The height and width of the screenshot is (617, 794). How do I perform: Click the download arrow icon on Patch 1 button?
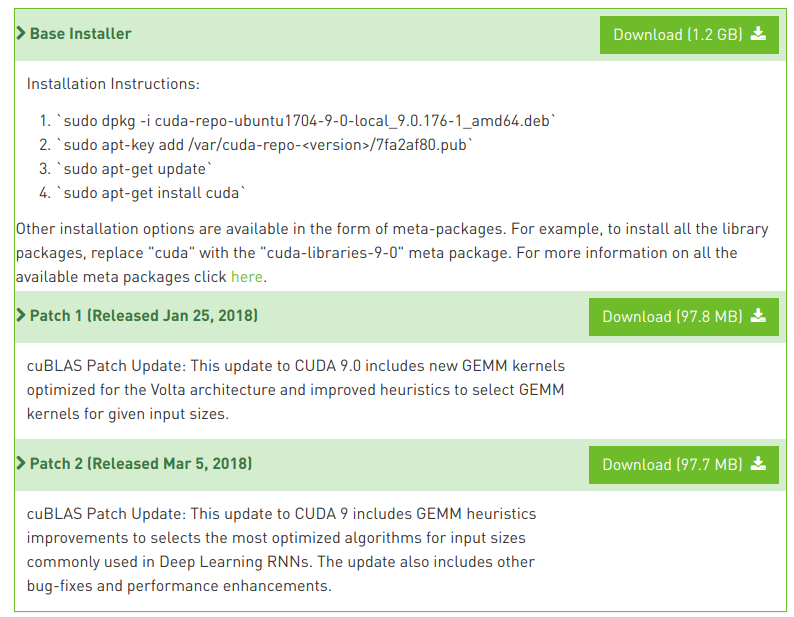coord(758,316)
